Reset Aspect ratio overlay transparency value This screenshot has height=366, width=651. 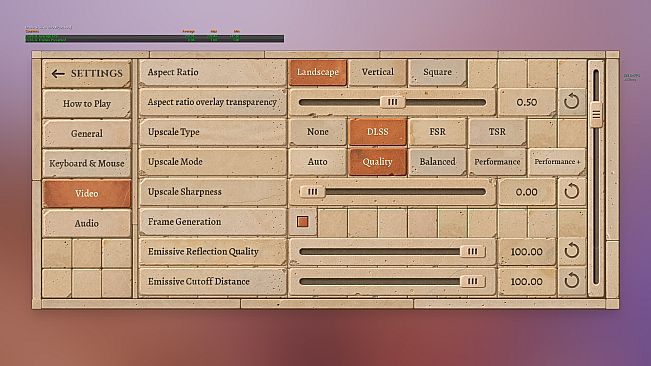(572, 102)
